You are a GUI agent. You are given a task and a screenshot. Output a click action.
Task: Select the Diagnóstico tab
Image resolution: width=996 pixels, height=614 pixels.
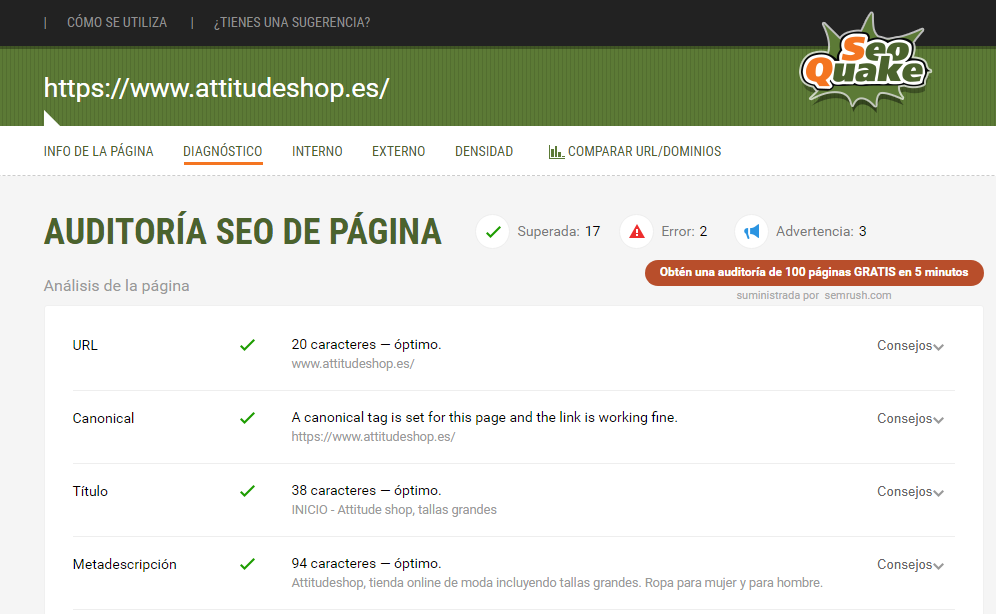click(x=223, y=152)
